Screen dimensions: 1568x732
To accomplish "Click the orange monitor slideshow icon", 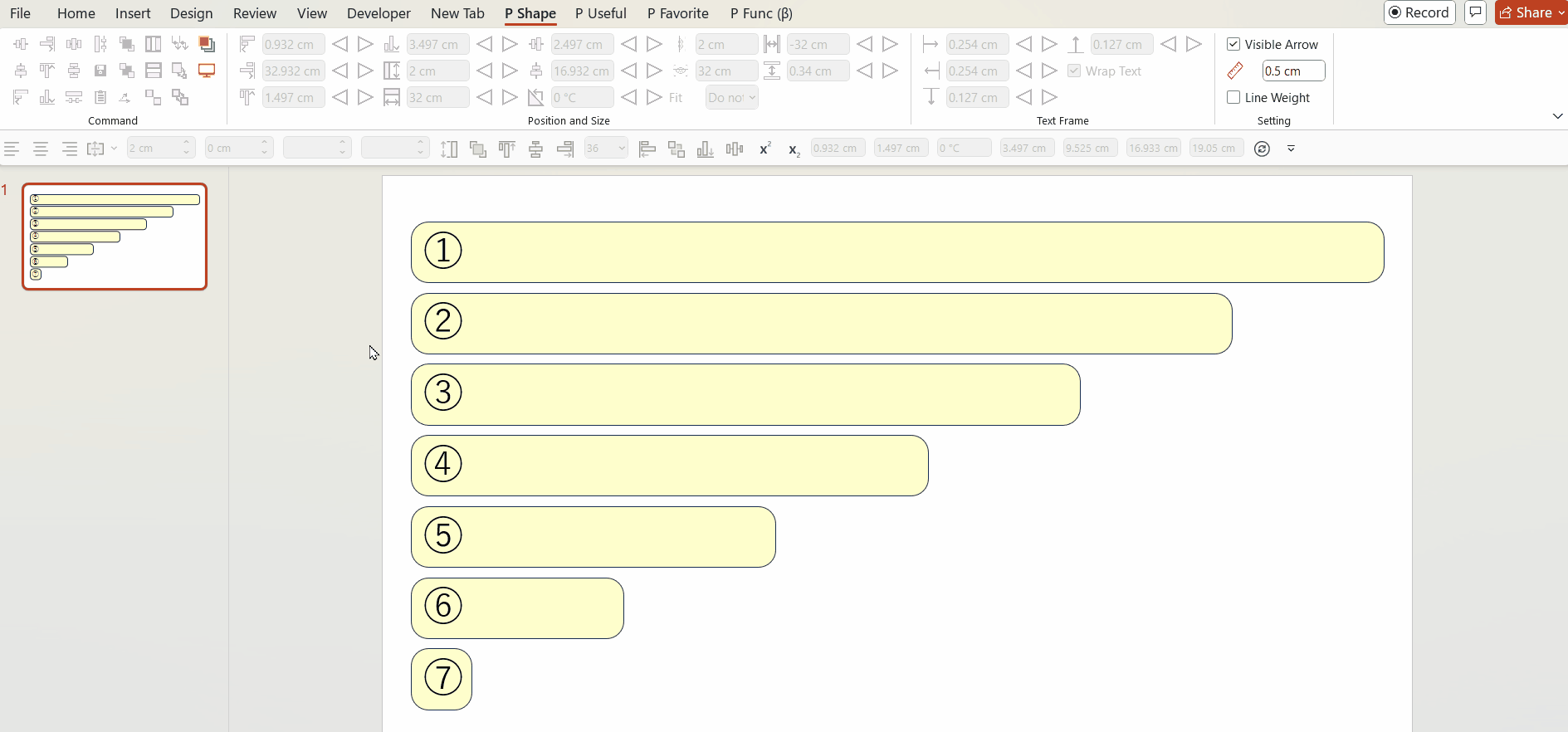I will click(207, 71).
